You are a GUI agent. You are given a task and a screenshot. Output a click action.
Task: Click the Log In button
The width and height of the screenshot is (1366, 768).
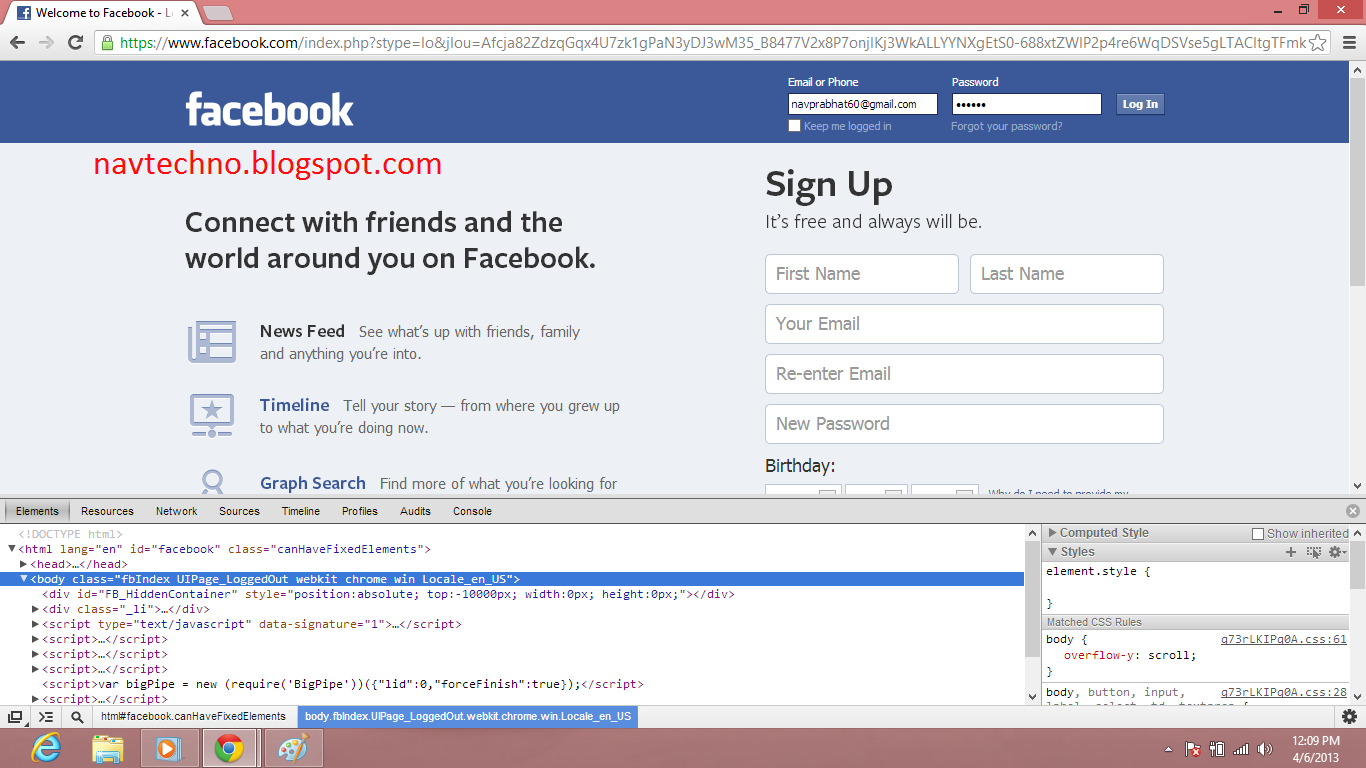[1140, 104]
